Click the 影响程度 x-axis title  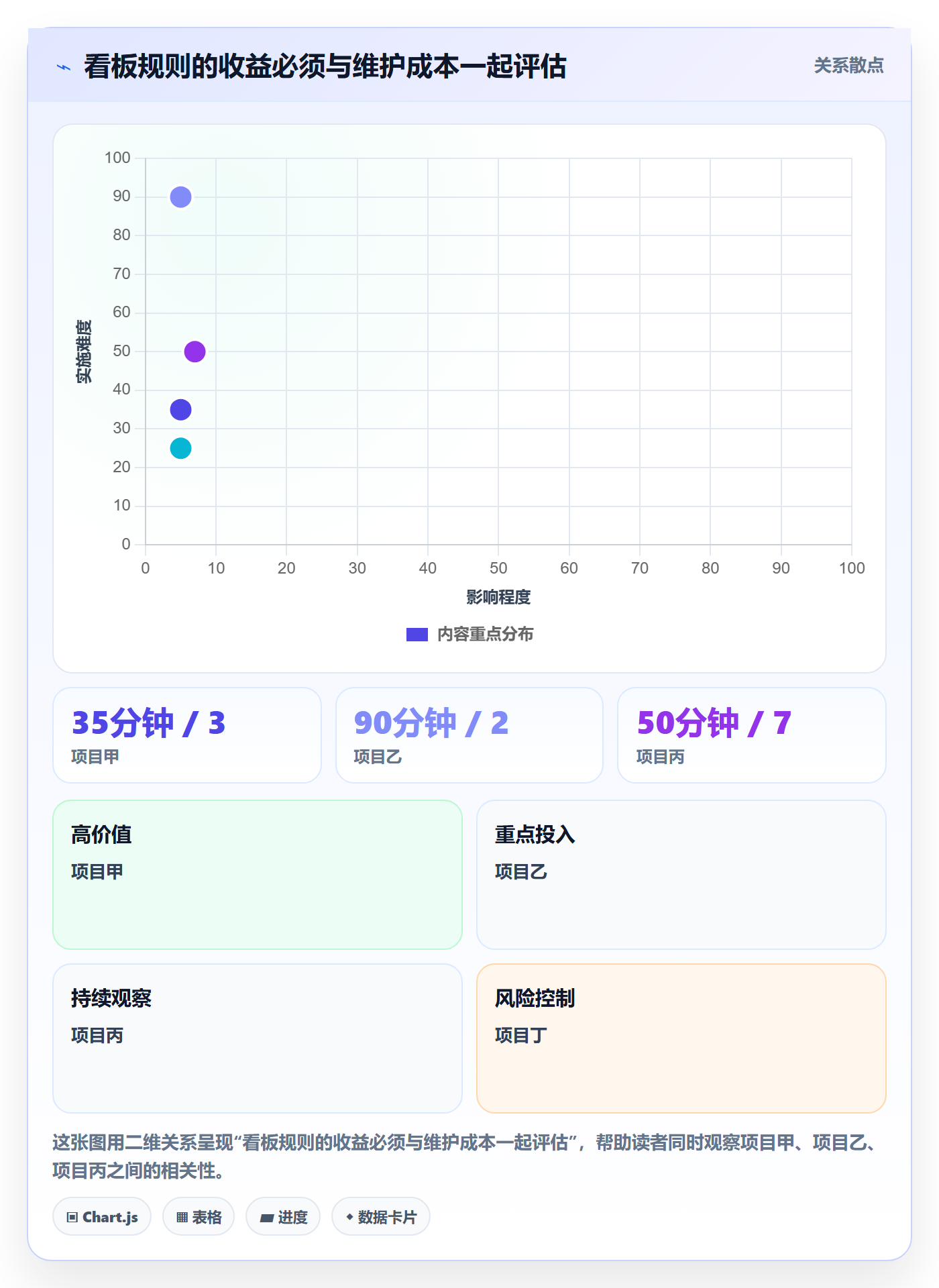pyautogui.click(x=498, y=597)
